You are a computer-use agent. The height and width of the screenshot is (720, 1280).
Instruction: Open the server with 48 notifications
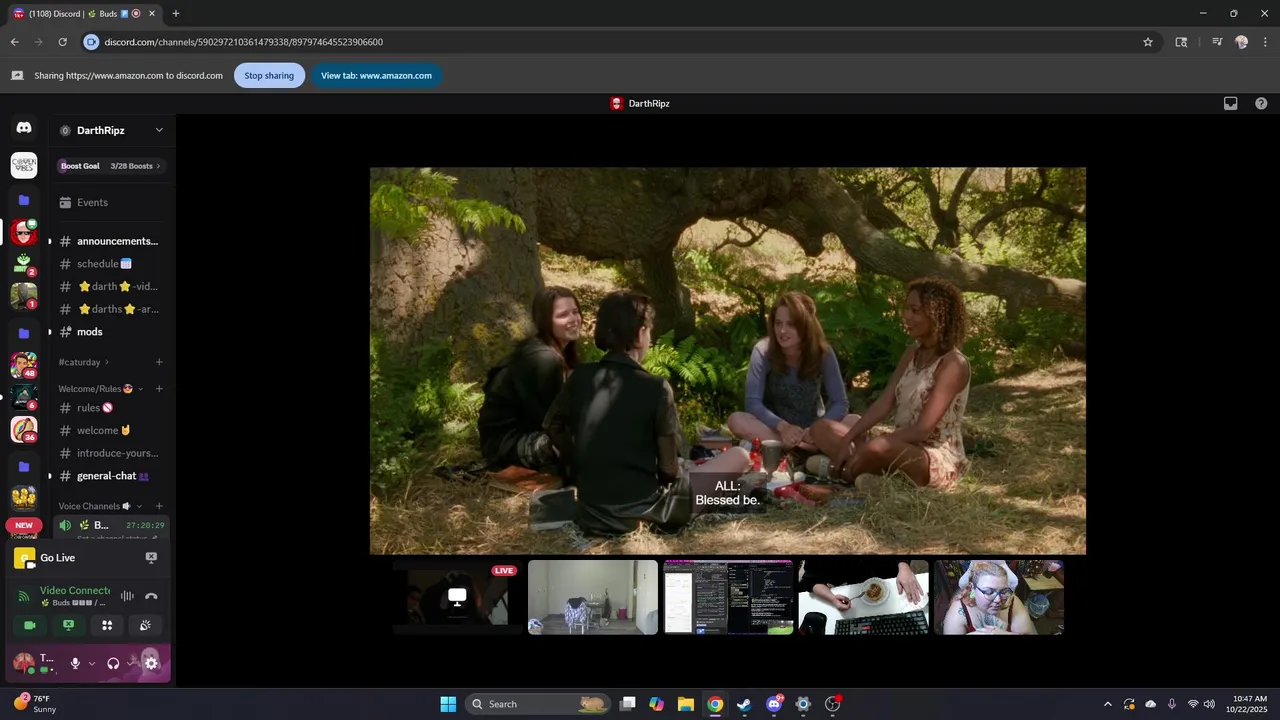(24, 365)
